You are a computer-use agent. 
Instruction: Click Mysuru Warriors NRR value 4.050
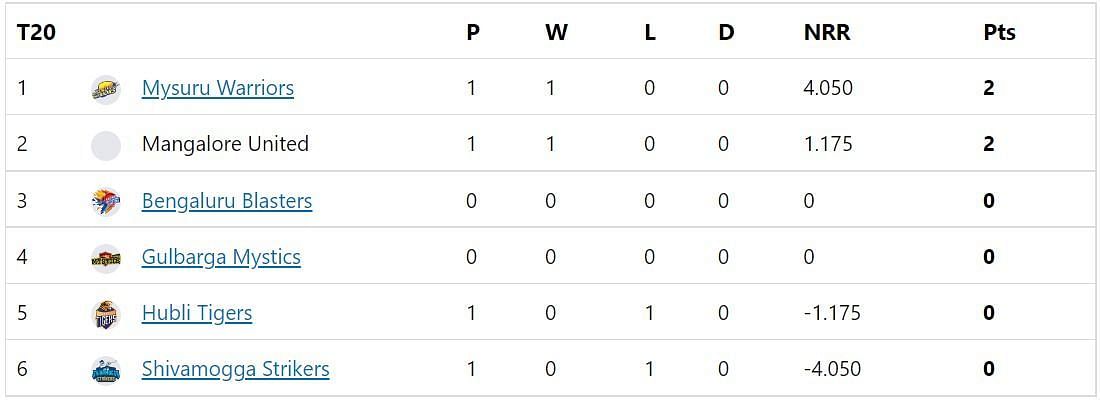[828, 88]
